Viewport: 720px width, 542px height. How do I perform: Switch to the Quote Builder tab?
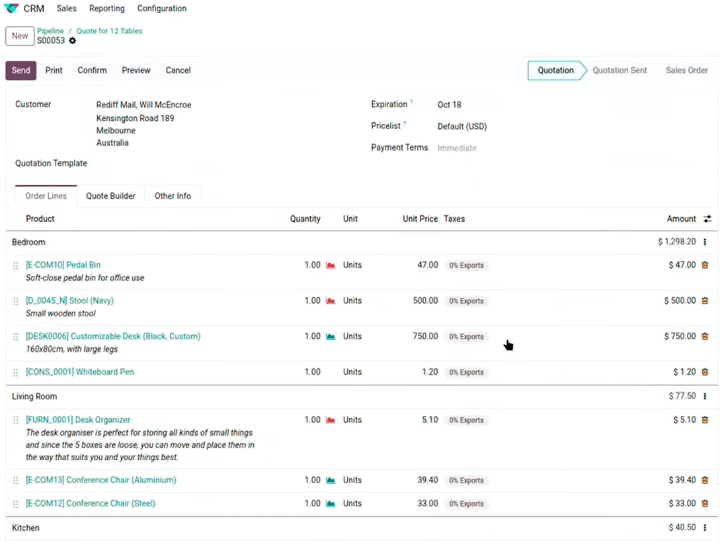tap(111, 196)
